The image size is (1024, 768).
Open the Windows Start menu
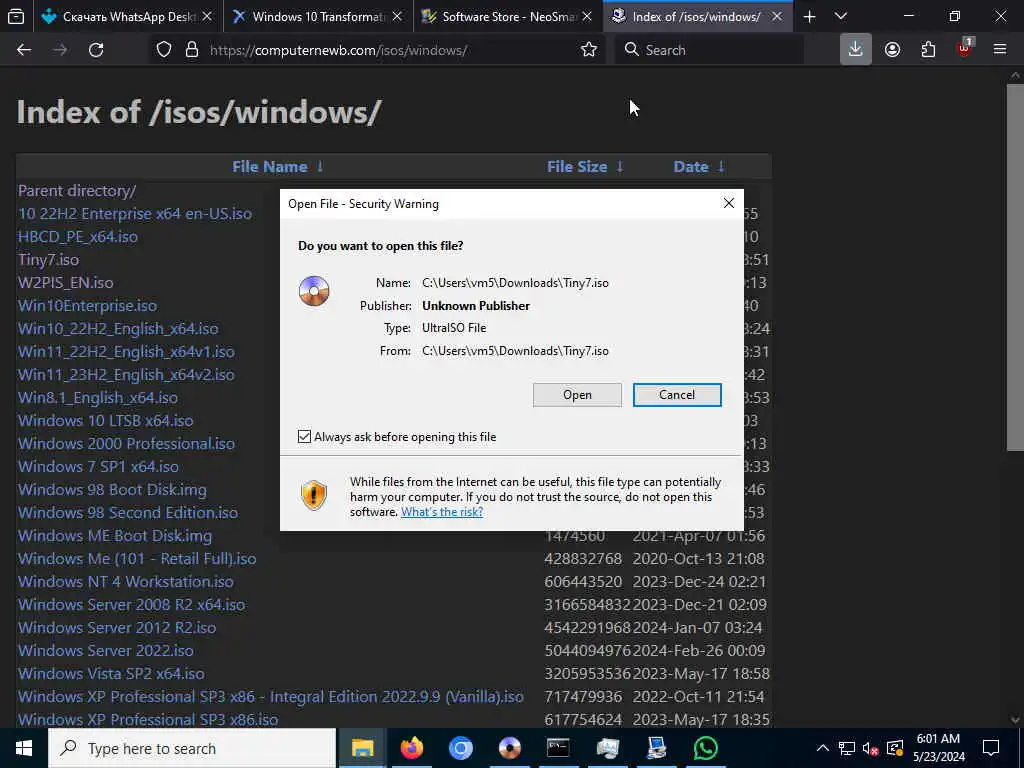click(x=24, y=748)
